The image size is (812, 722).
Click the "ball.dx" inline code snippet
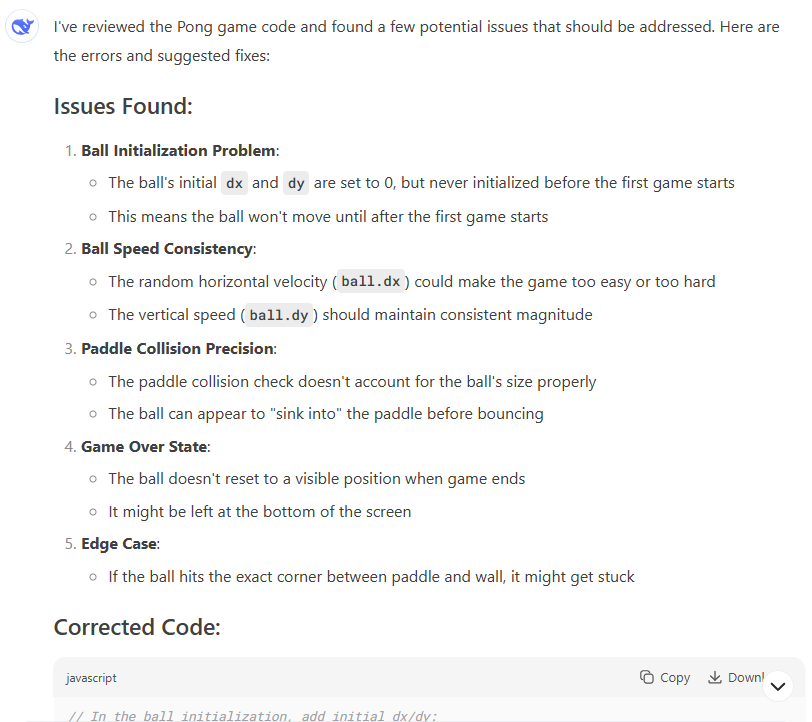tap(370, 282)
